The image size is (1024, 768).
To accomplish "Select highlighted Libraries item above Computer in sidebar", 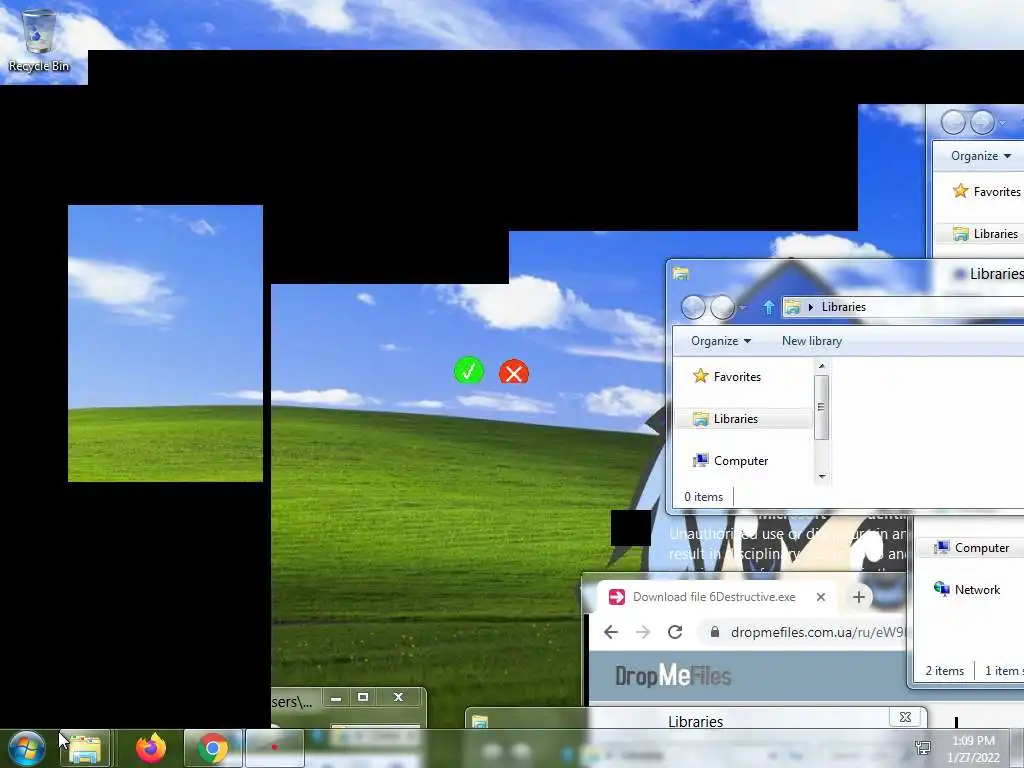I will pyautogui.click(x=743, y=419).
